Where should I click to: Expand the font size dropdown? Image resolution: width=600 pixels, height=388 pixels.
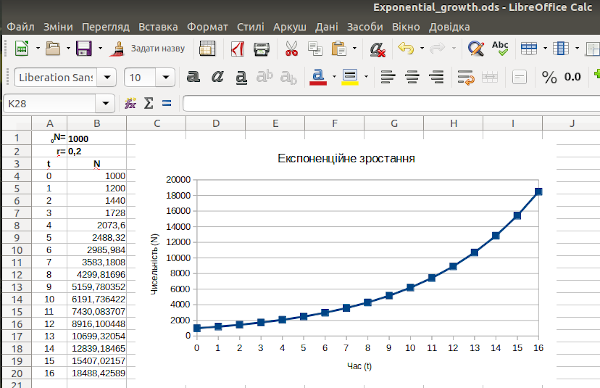[166, 77]
